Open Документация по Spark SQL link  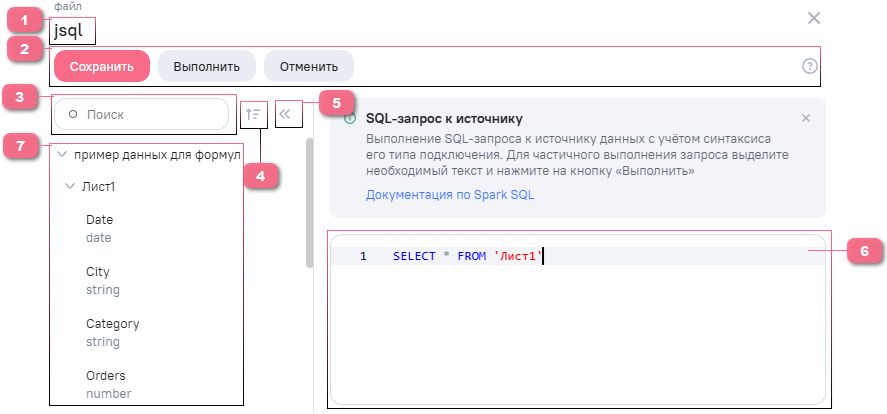[x=450, y=195]
